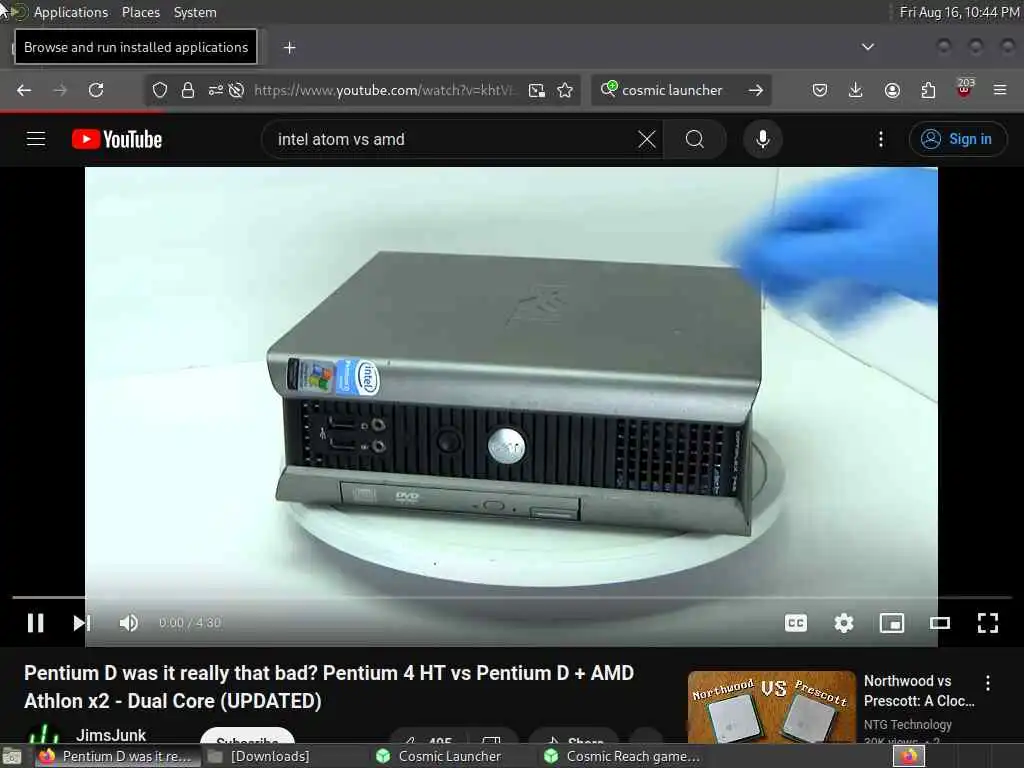Open site permissions icon in URL bar
The width and height of the screenshot is (1024, 768).
(216, 90)
